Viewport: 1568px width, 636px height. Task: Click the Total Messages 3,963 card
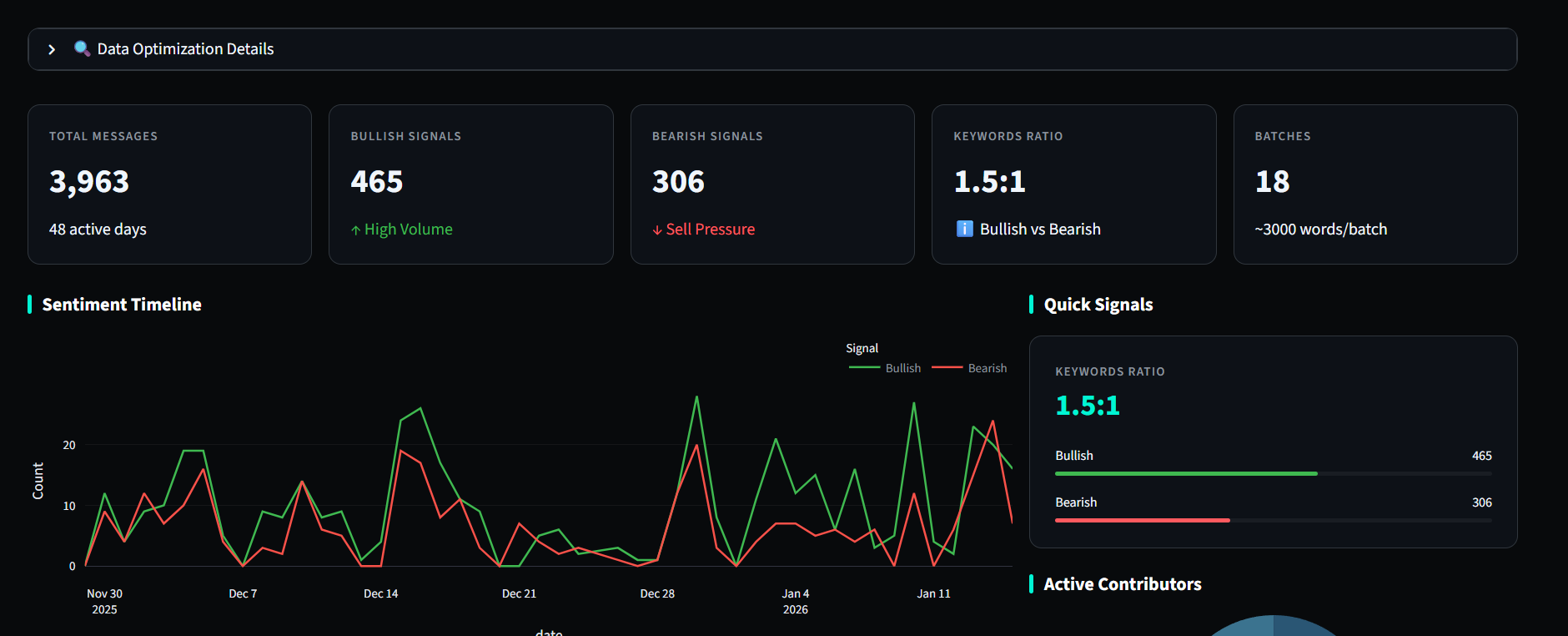(x=169, y=184)
